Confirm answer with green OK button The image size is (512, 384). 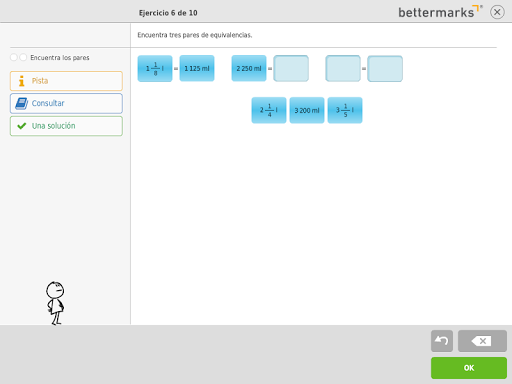(x=469, y=368)
